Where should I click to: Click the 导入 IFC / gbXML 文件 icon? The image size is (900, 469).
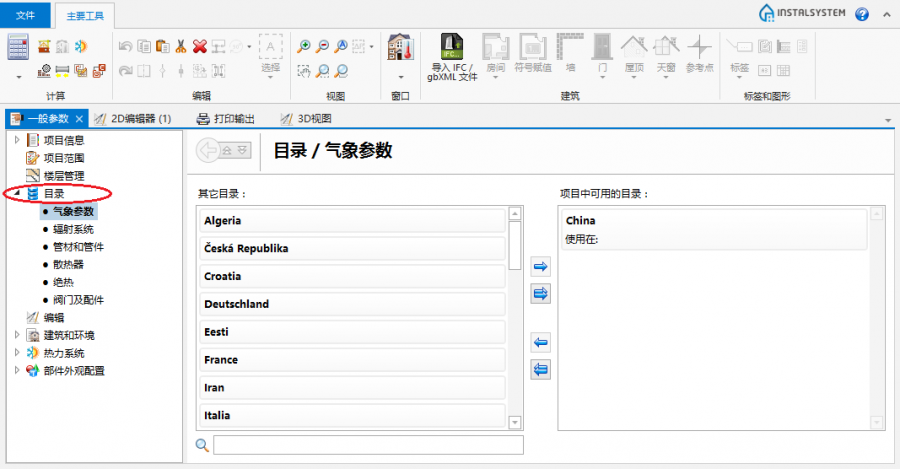(453, 47)
